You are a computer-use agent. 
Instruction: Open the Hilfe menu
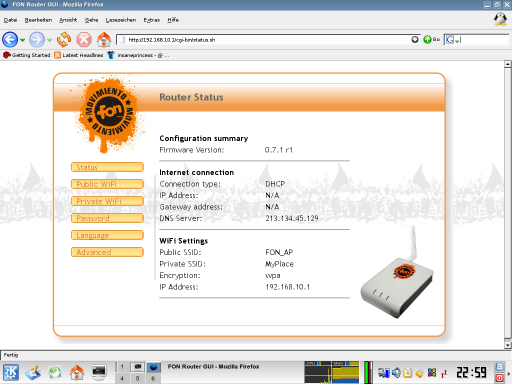pyautogui.click(x=173, y=20)
